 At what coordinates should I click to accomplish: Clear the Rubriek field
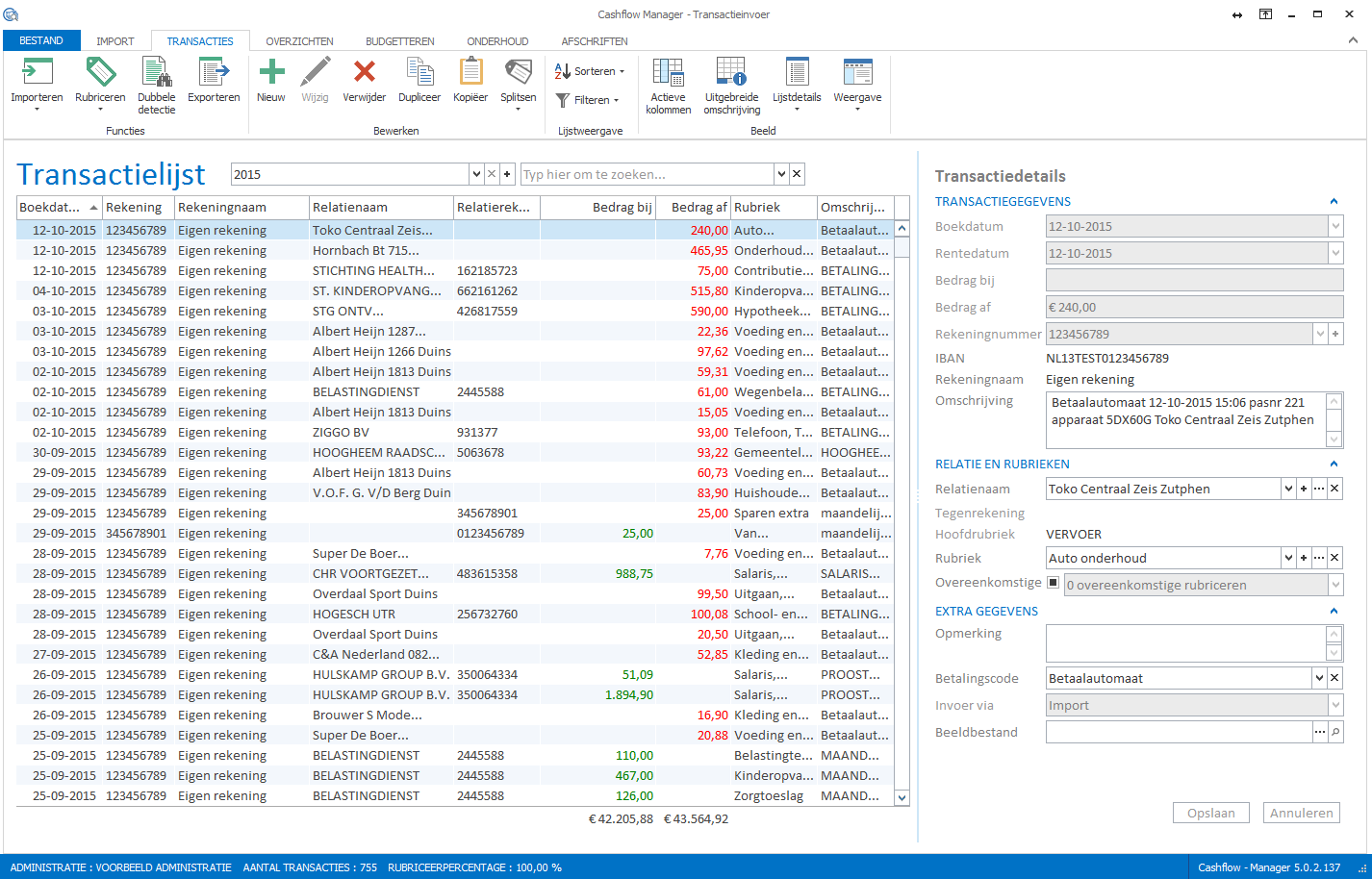click(x=1334, y=558)
